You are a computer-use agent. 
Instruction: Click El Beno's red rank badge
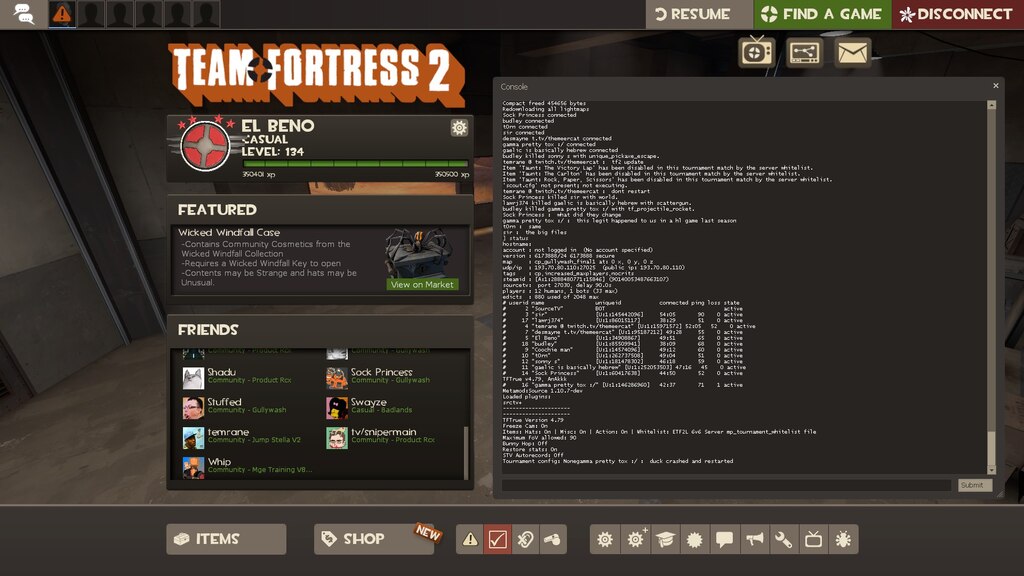[205, 146]
